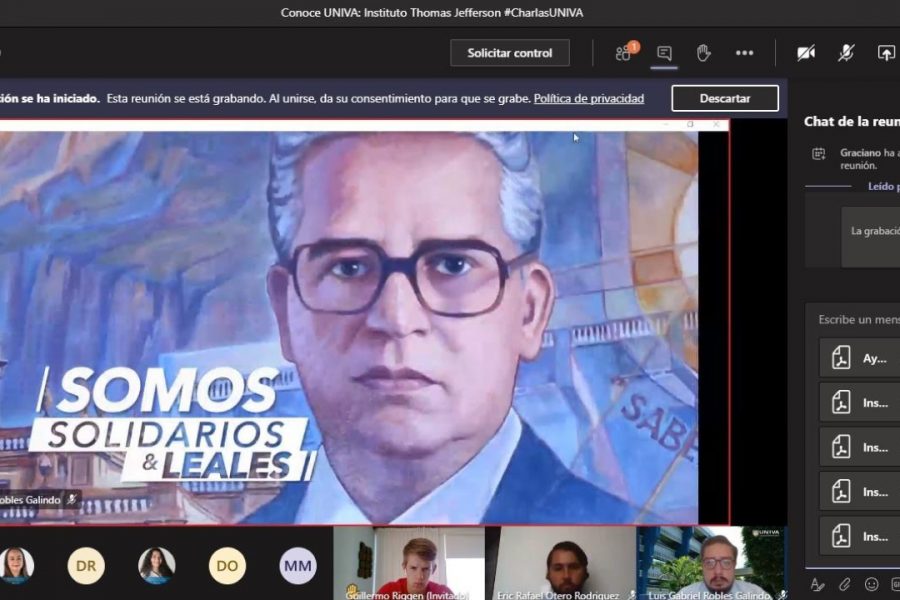Open the last Ins... PDF attachment
Image resolution: width=900 pixels, height=600 pixels.
click(x=859, y=536)
